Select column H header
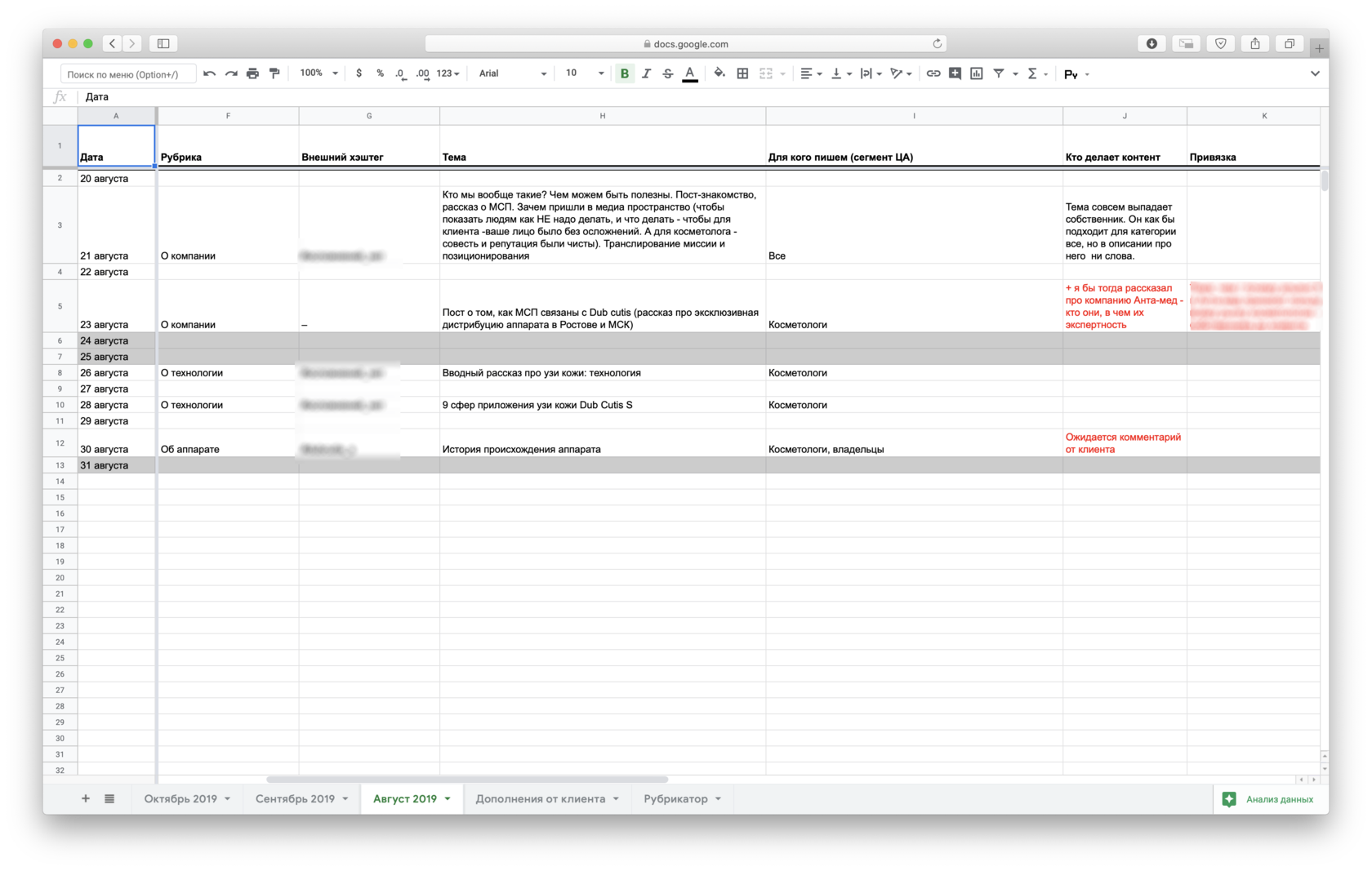 [x=603, y=116]
